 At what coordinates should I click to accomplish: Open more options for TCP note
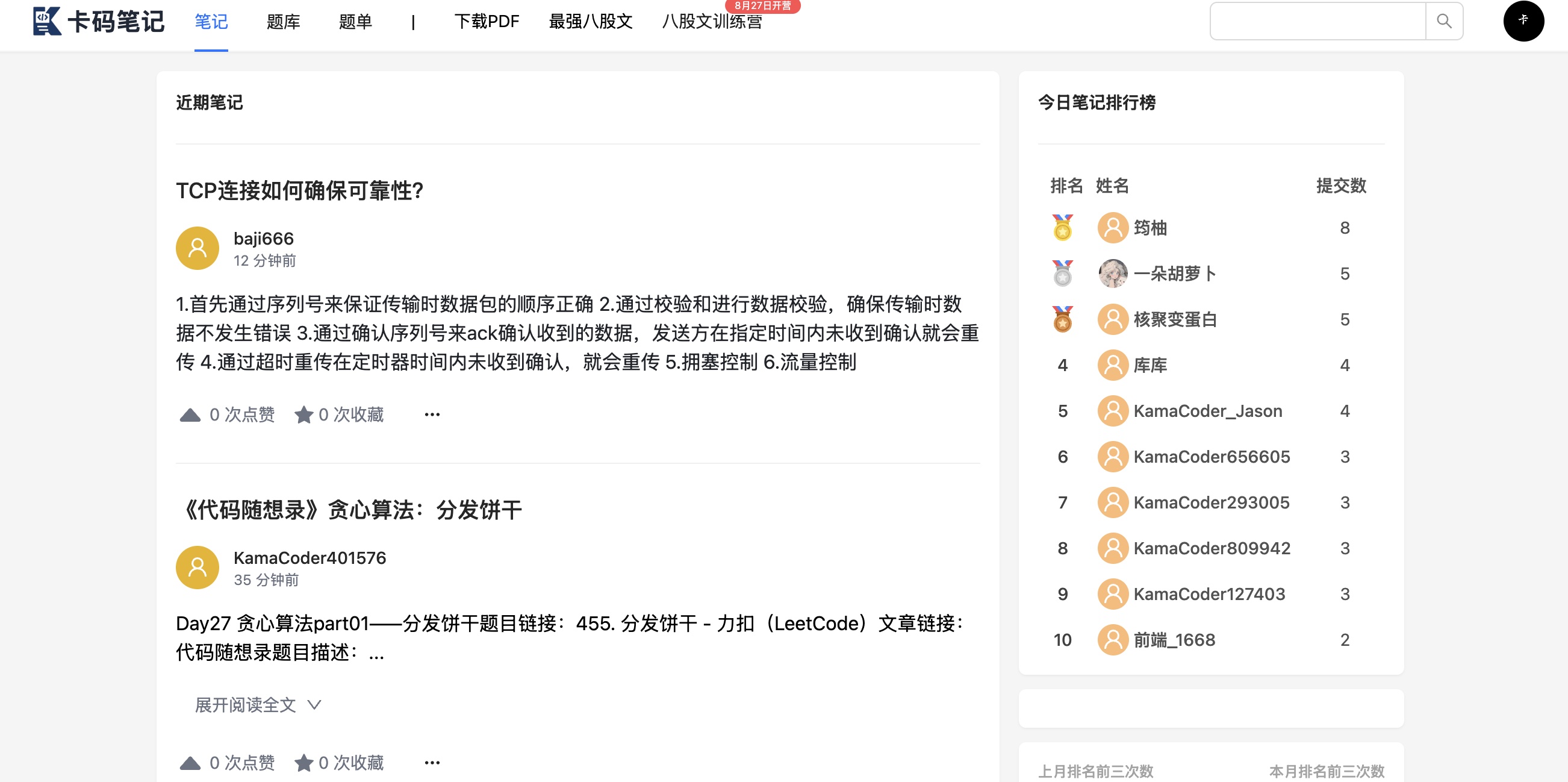[432, 414]
